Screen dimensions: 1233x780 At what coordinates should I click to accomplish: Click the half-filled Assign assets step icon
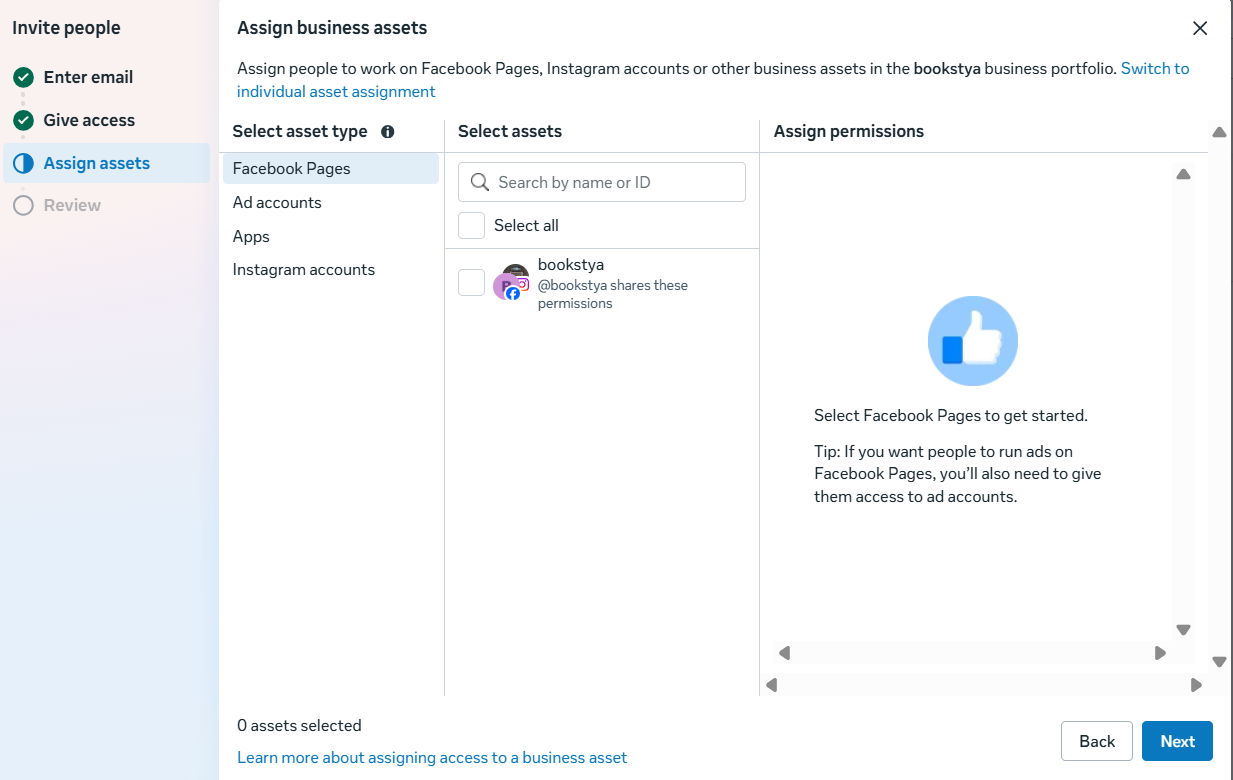[23, 163]
